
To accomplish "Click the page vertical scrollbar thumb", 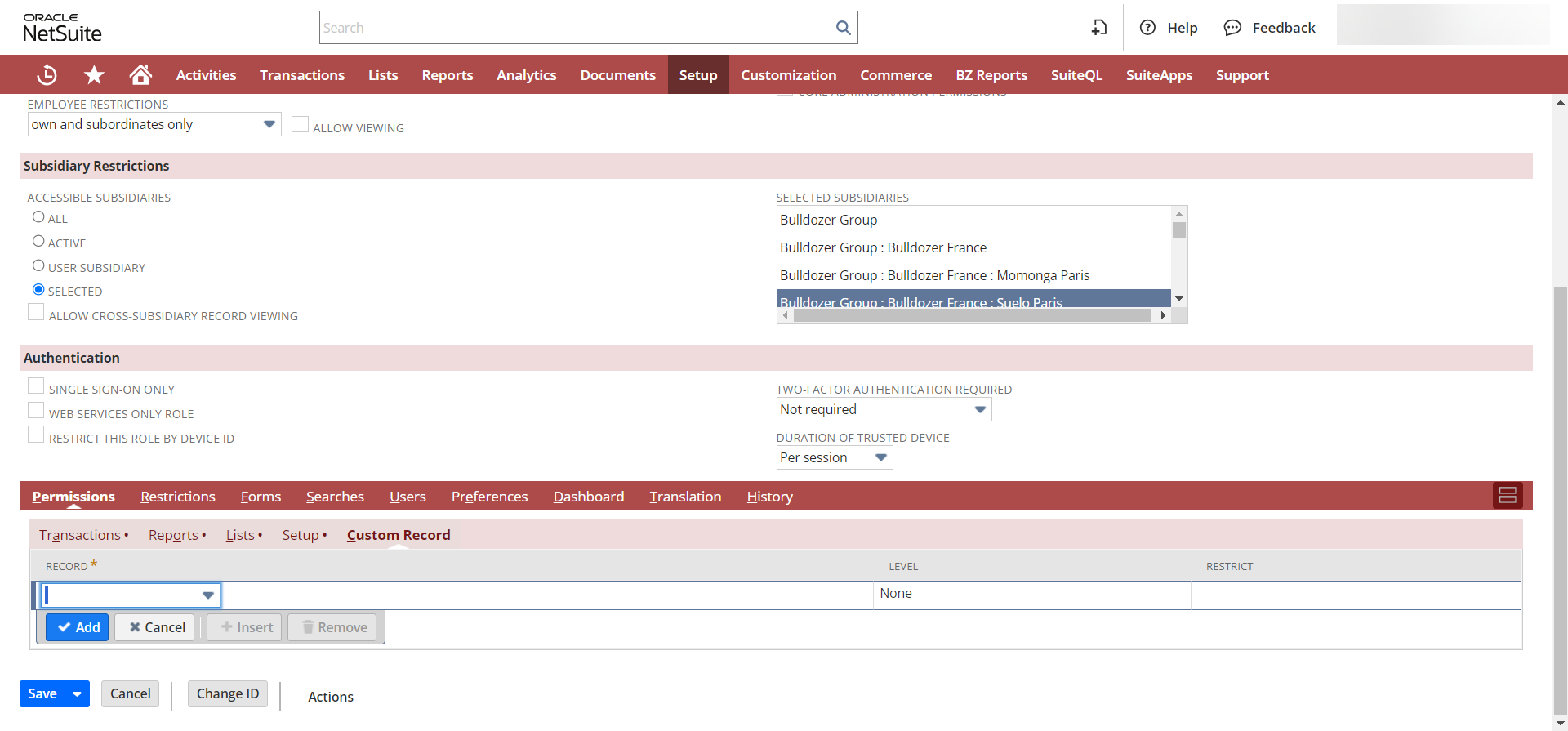I will click(x=1561, y=500).
